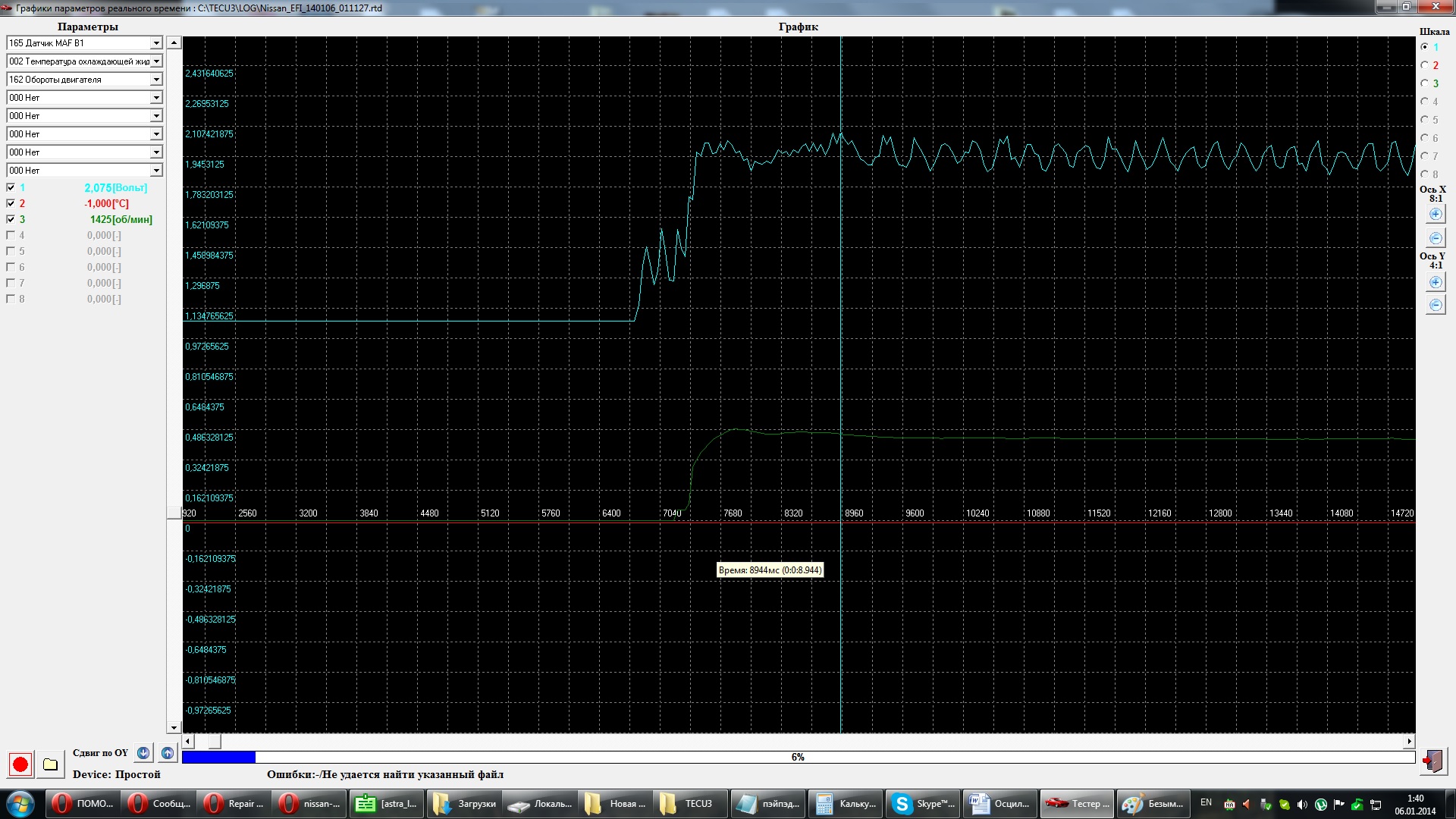
Task: Open the Безым... Paint window in taskbar
Action: (x=1153, y=804)
